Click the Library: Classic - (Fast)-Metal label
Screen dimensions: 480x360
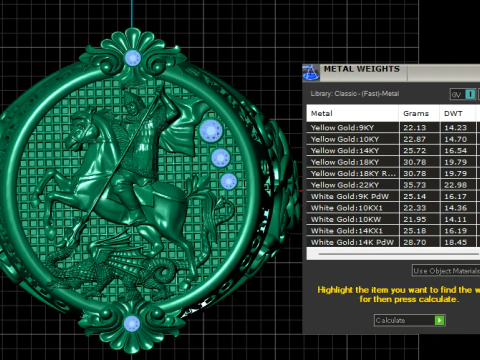click(x=355, y=94)
